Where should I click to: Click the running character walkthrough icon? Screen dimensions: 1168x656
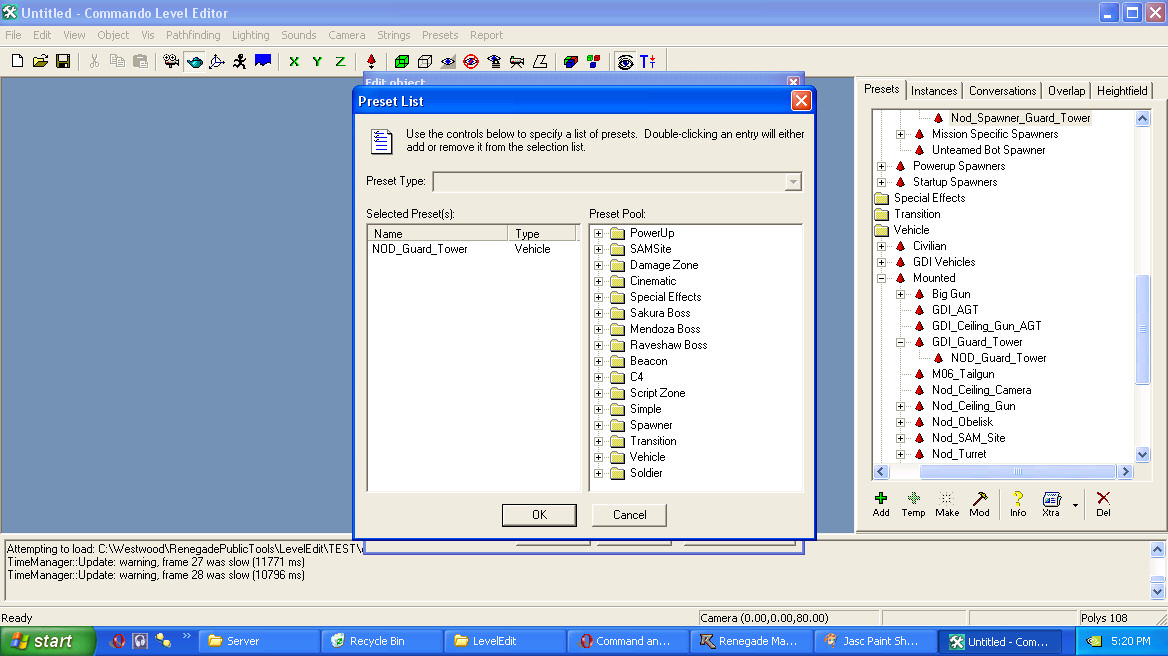239,61
